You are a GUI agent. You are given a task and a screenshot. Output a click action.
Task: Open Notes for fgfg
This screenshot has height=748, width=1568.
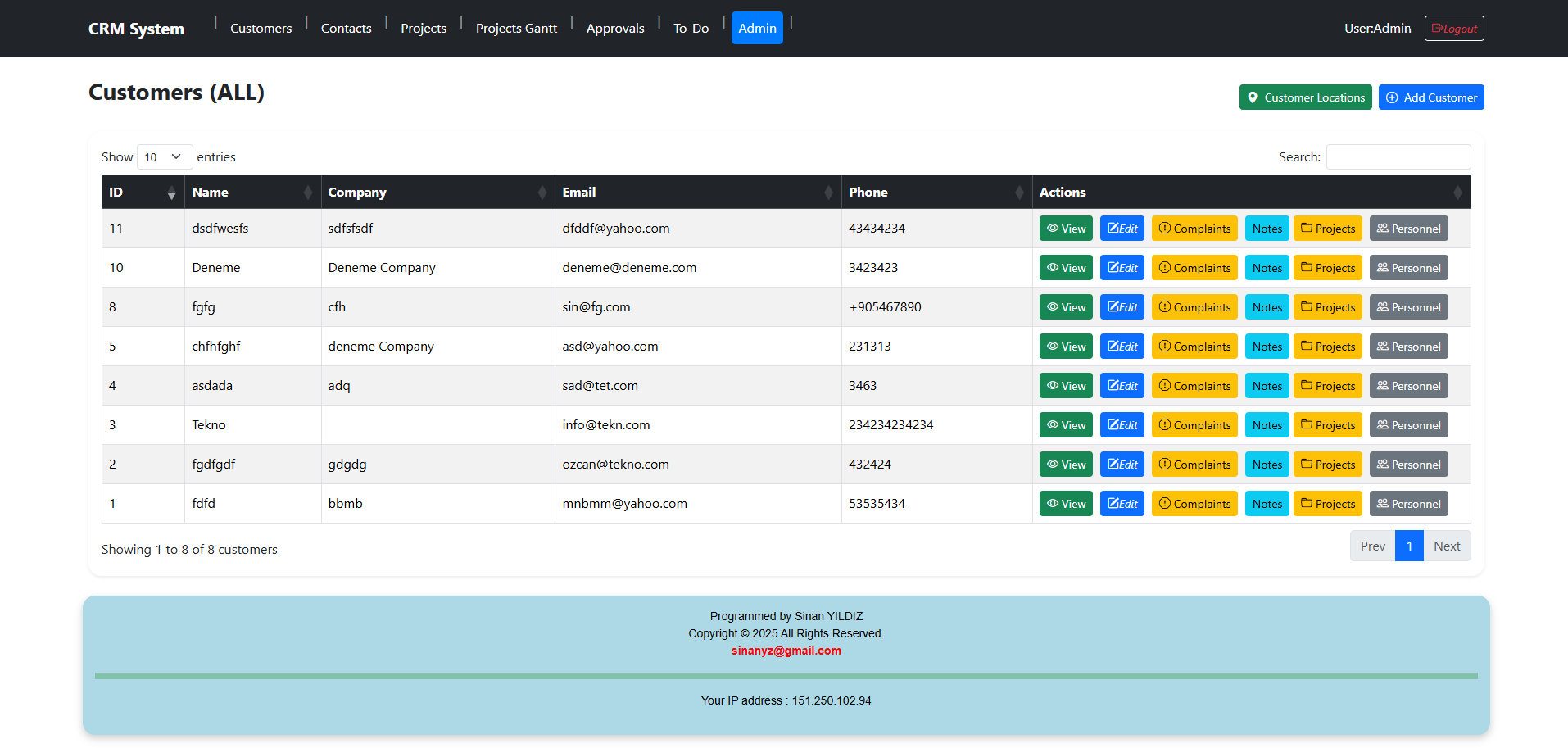pyautogui.click(x=1267, y=307)
